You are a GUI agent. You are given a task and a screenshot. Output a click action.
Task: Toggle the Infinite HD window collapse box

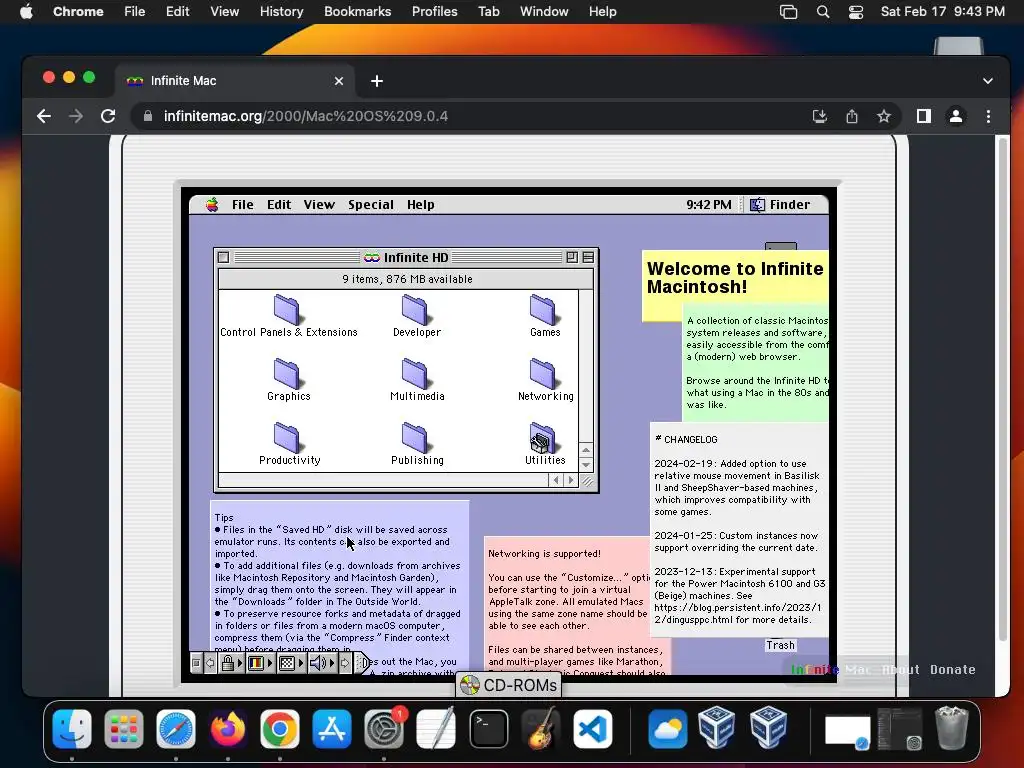pyautogui.click(x=588, y=257)
